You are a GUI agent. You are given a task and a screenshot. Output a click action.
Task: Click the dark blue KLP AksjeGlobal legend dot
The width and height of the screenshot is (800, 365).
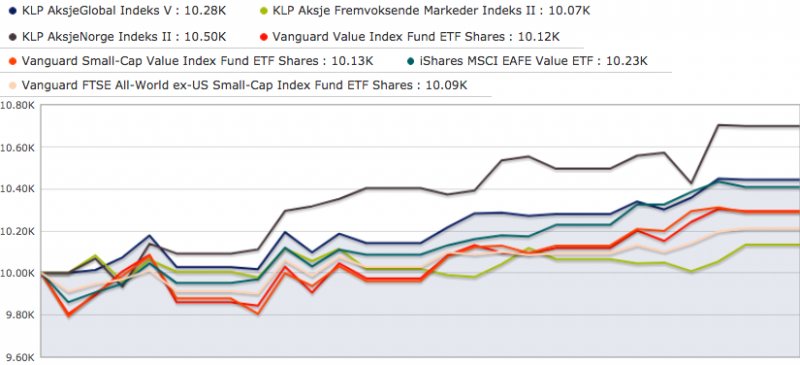click(x=13, y=10)
